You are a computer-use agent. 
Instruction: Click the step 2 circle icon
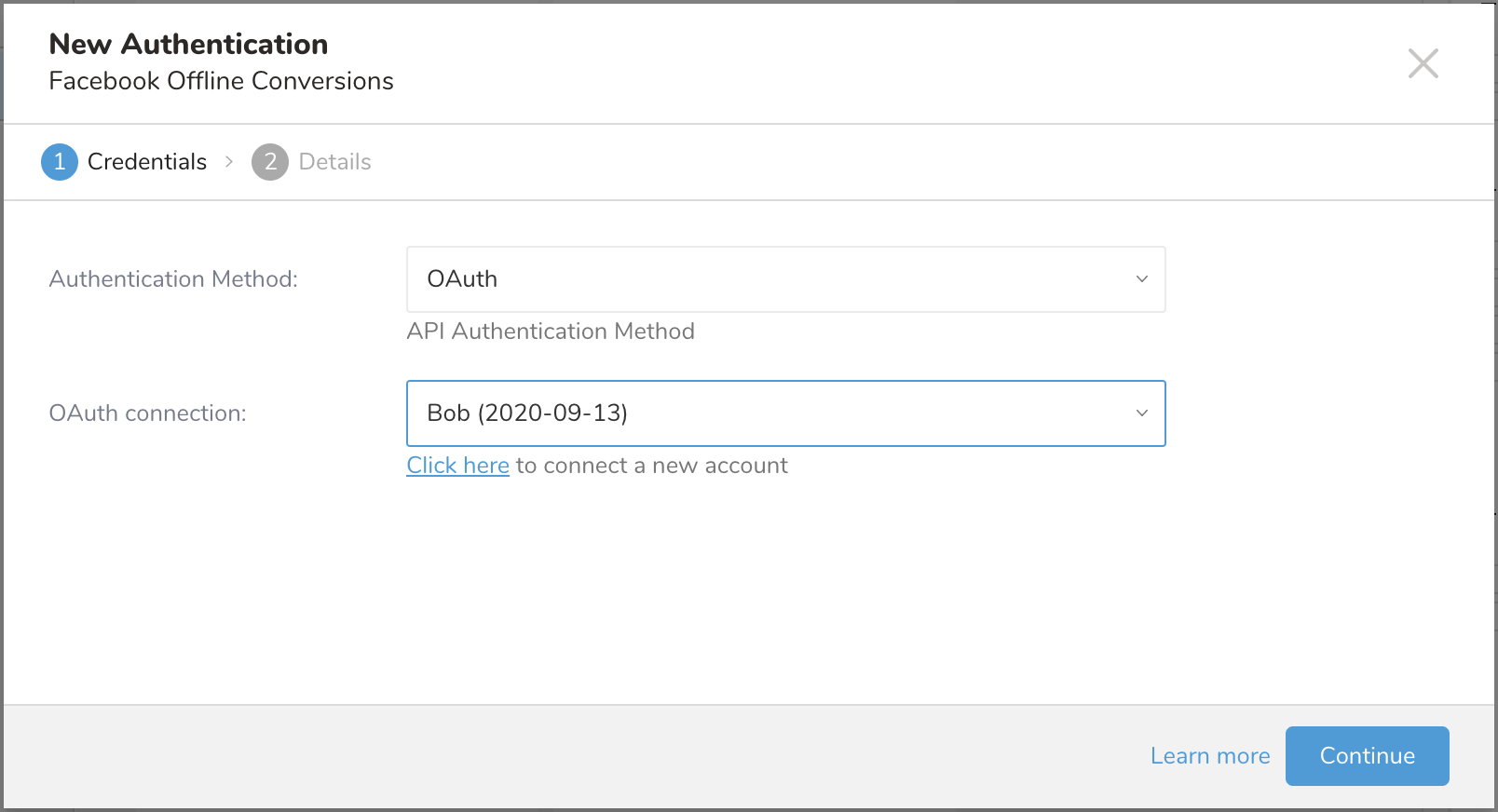pos(270,162)
